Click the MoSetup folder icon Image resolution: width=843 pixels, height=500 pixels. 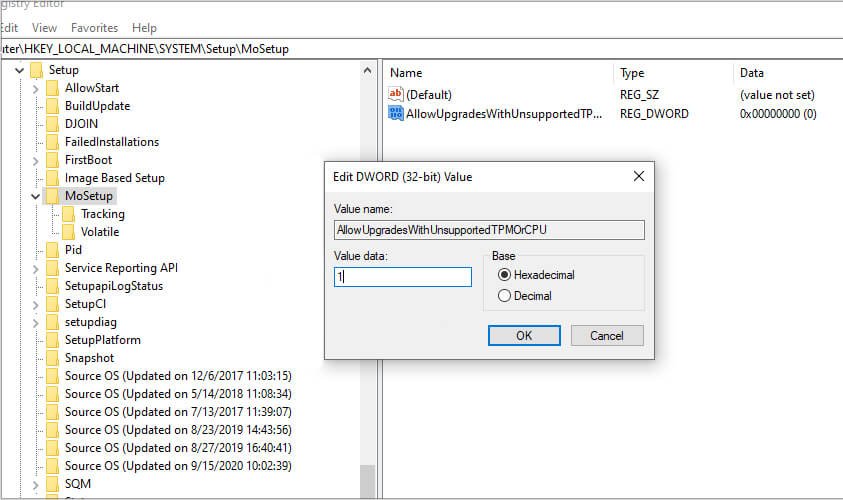52,196
